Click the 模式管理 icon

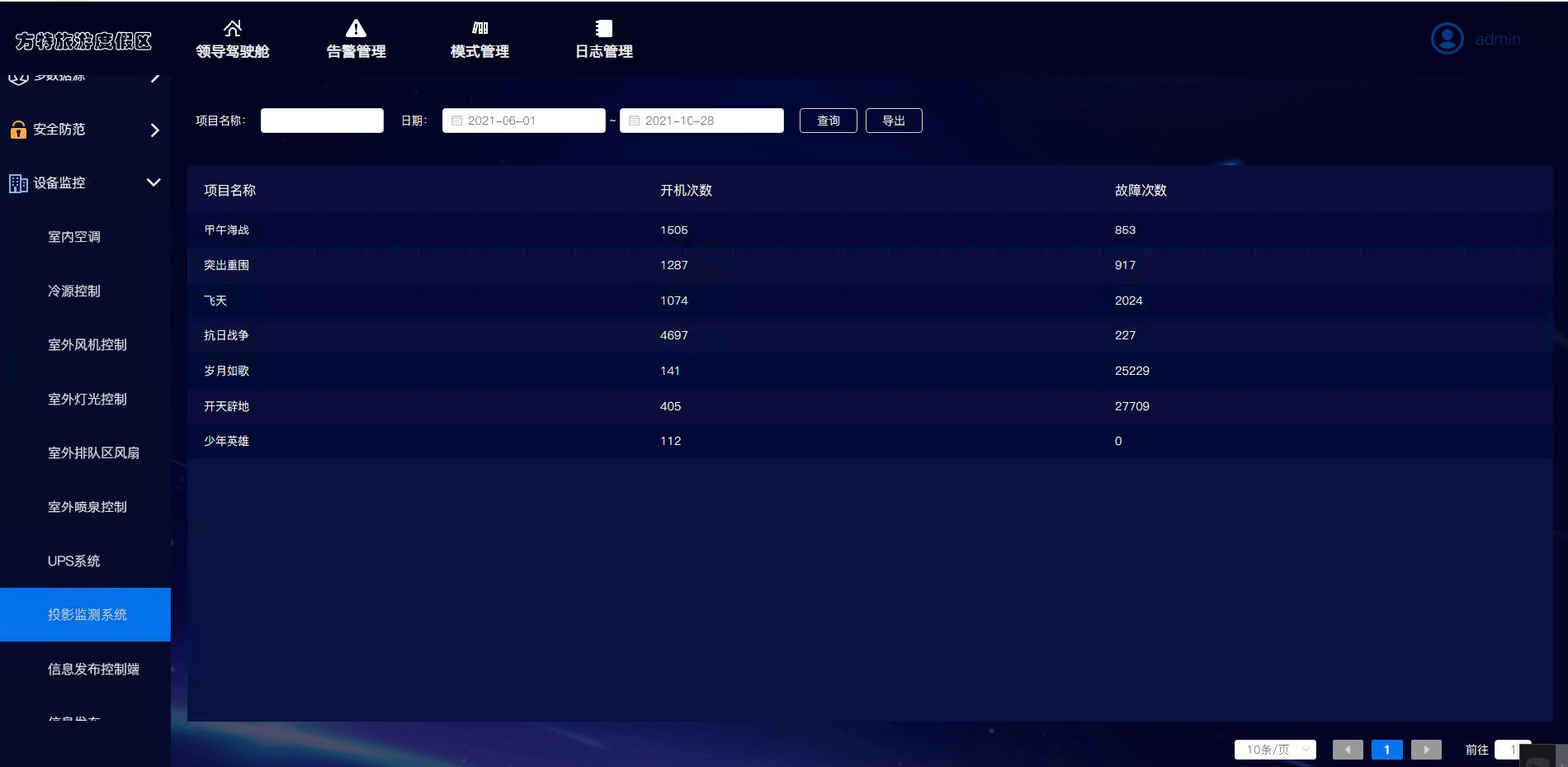[x=479, y=28]
